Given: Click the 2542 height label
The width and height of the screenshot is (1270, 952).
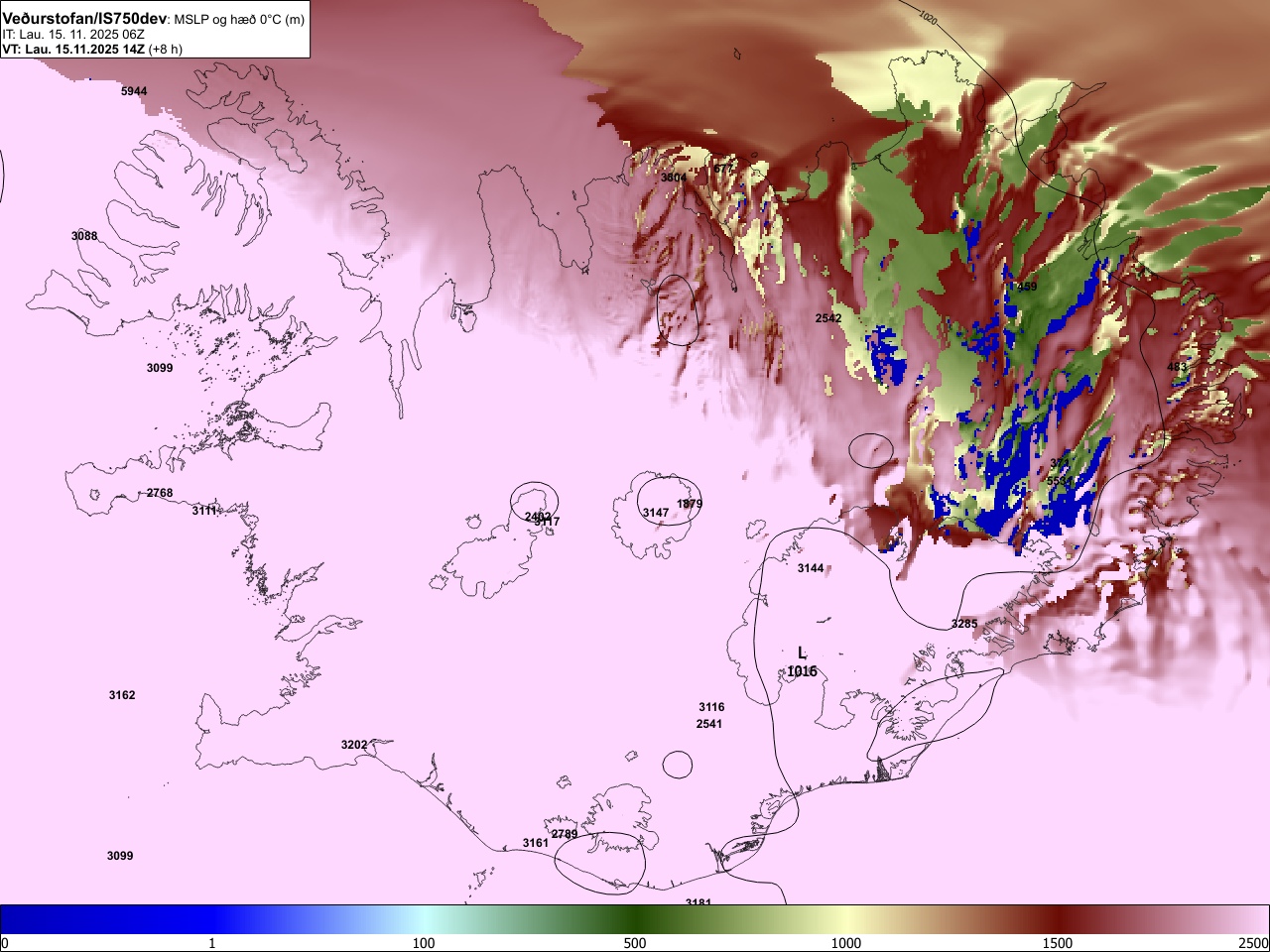Looking at the screenshot, I should tap(828, 318).
